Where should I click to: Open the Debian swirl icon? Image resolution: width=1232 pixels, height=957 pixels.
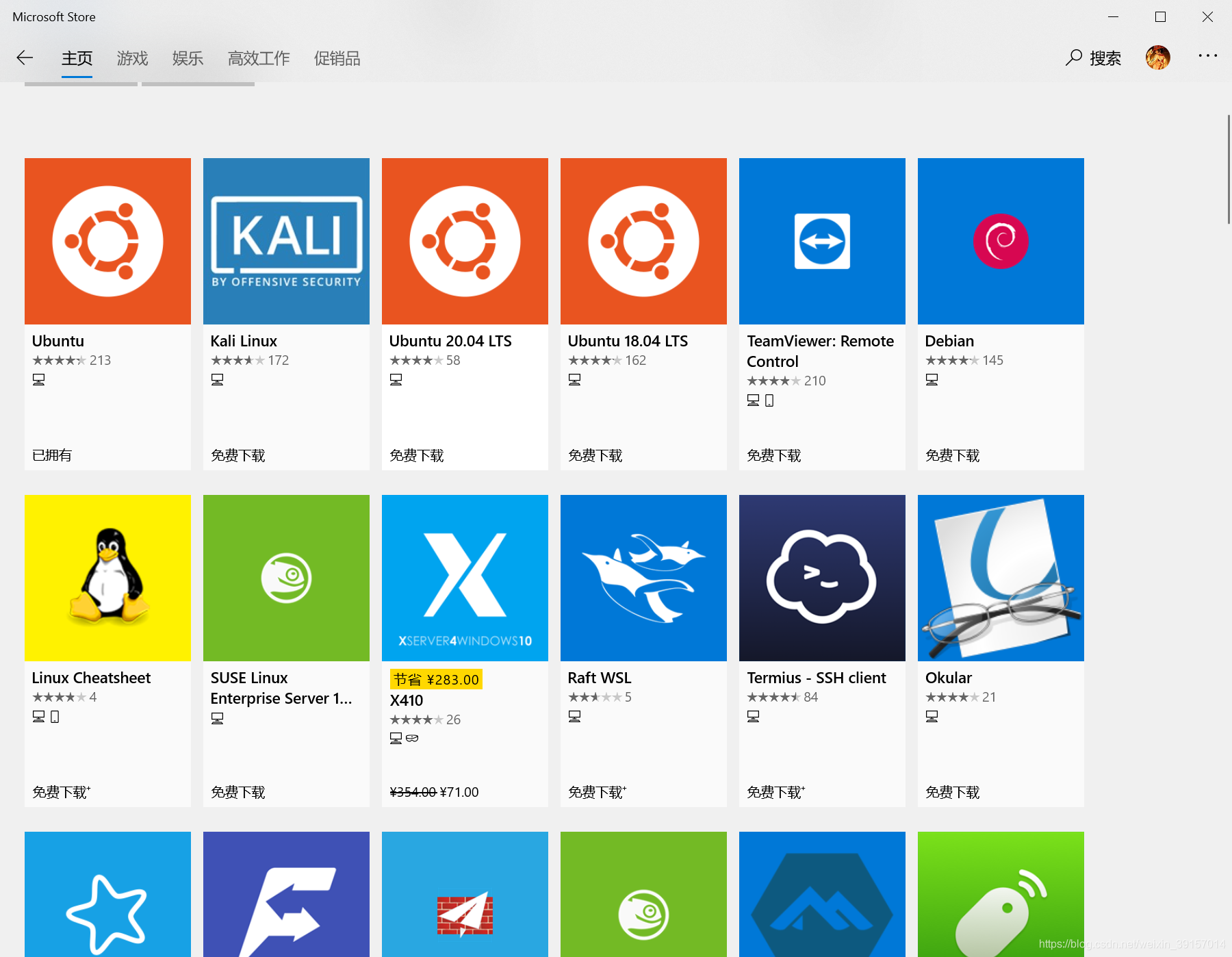coord(1001,241)
